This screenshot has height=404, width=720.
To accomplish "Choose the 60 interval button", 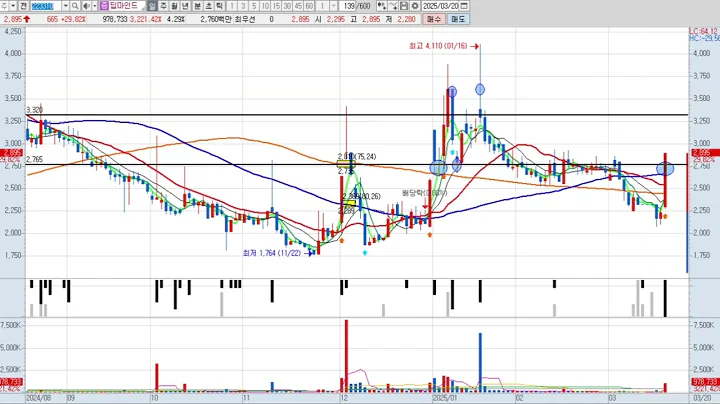I will (x=309, y=6).
